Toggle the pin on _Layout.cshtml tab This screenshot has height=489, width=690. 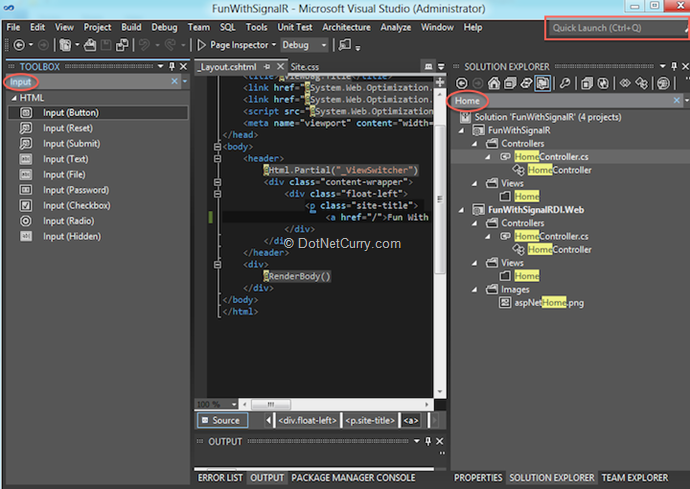[267, 67]
